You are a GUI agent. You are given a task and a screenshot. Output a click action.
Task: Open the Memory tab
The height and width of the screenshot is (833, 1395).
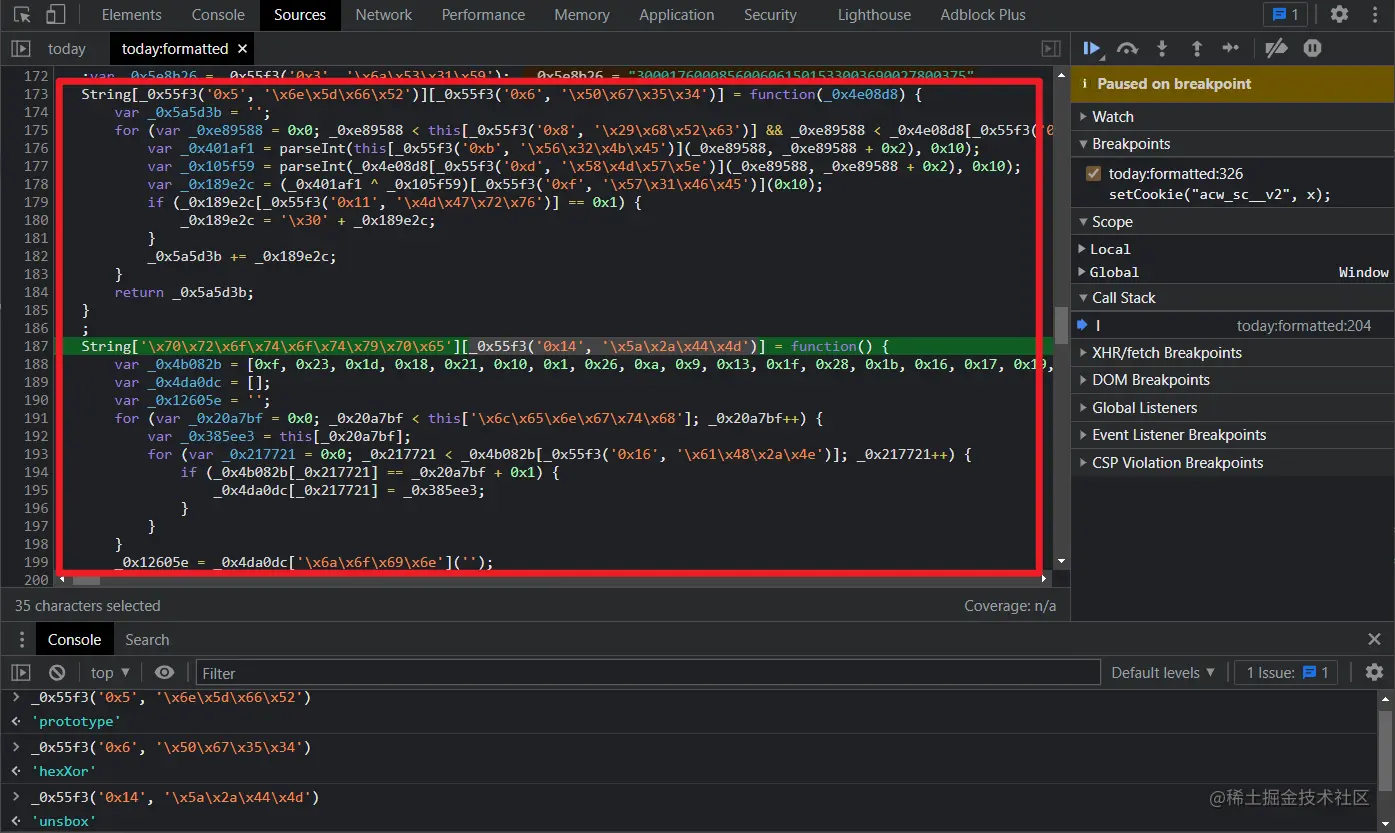click(x=582, y=15)
